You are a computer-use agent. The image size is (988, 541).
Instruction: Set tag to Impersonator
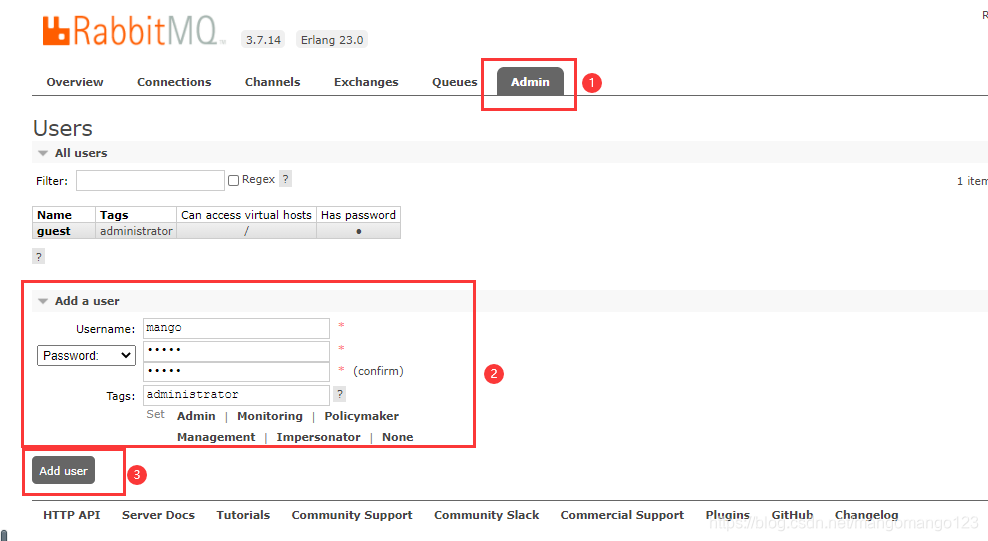[318, 437]
